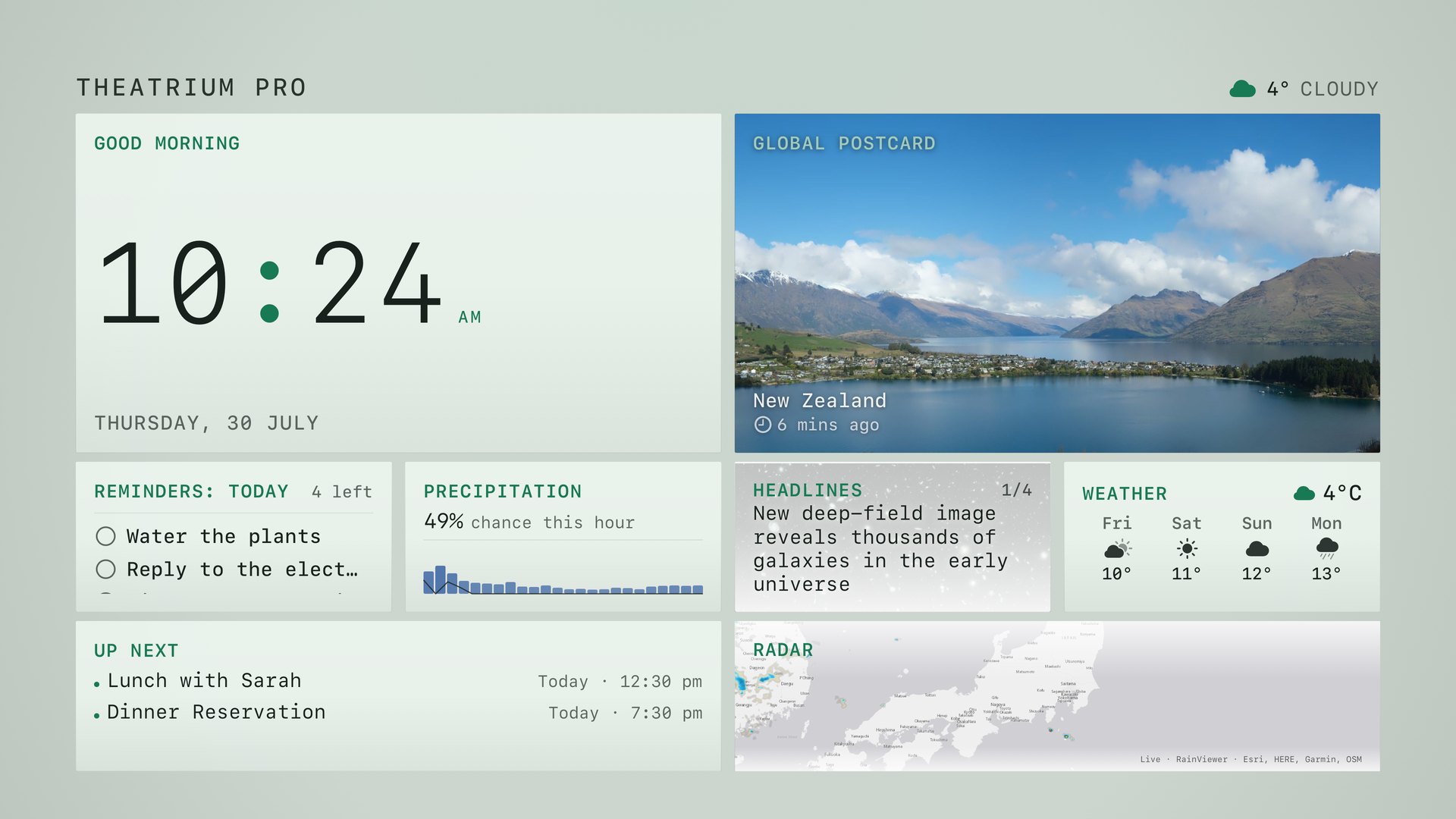
Task: Mark Water the plants reminder as done
Action: [106, 536]
